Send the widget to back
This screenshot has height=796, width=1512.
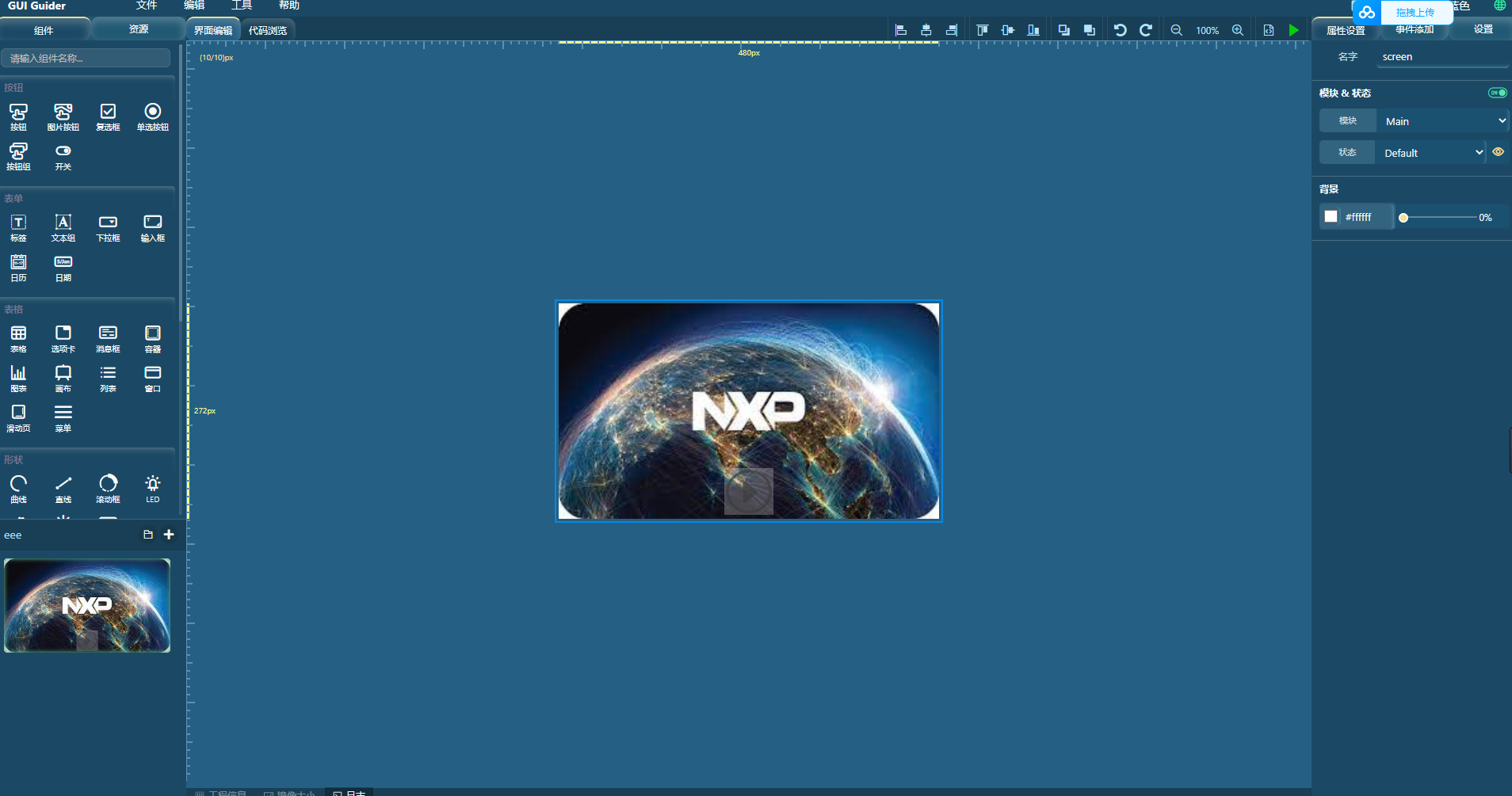point(1090,30)
